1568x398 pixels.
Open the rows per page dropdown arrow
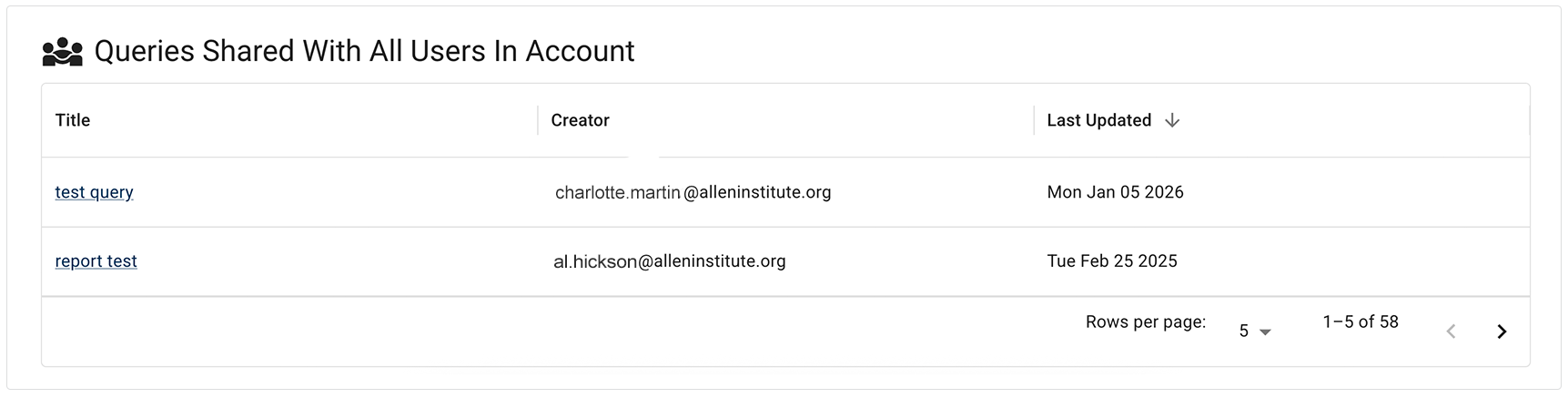[x=1265, y=332]
